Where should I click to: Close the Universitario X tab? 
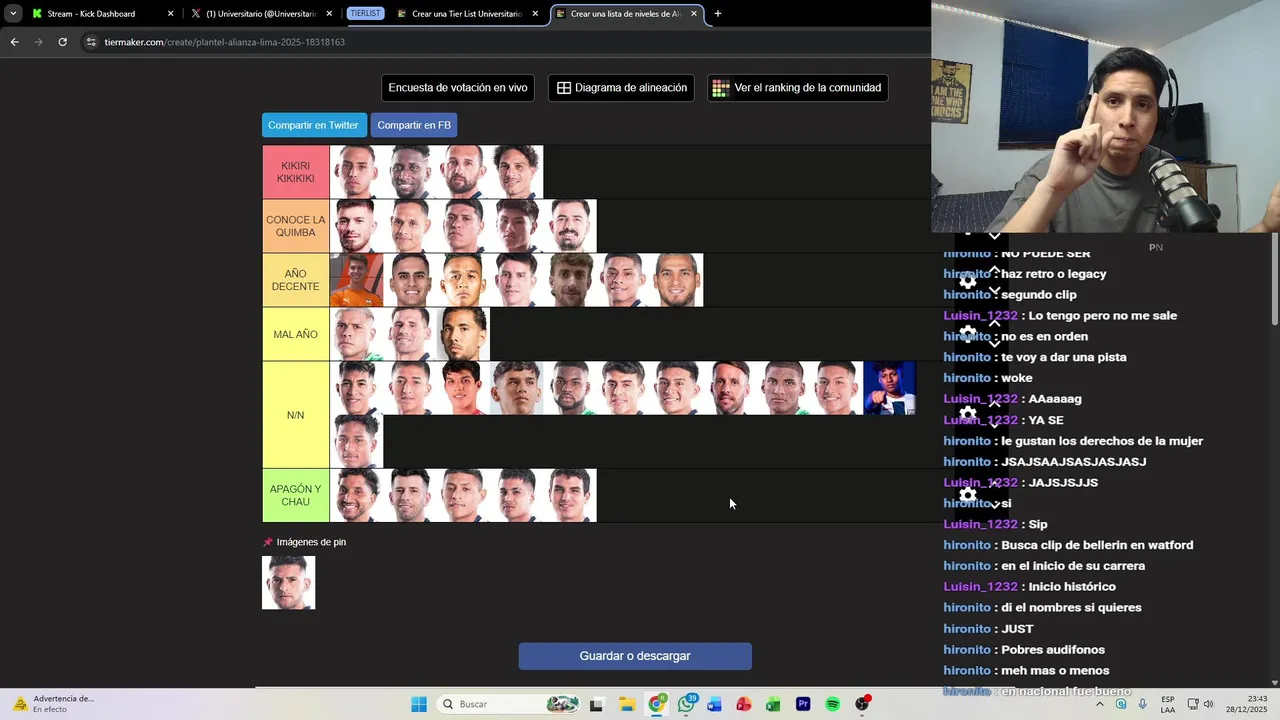pos(329,14)
